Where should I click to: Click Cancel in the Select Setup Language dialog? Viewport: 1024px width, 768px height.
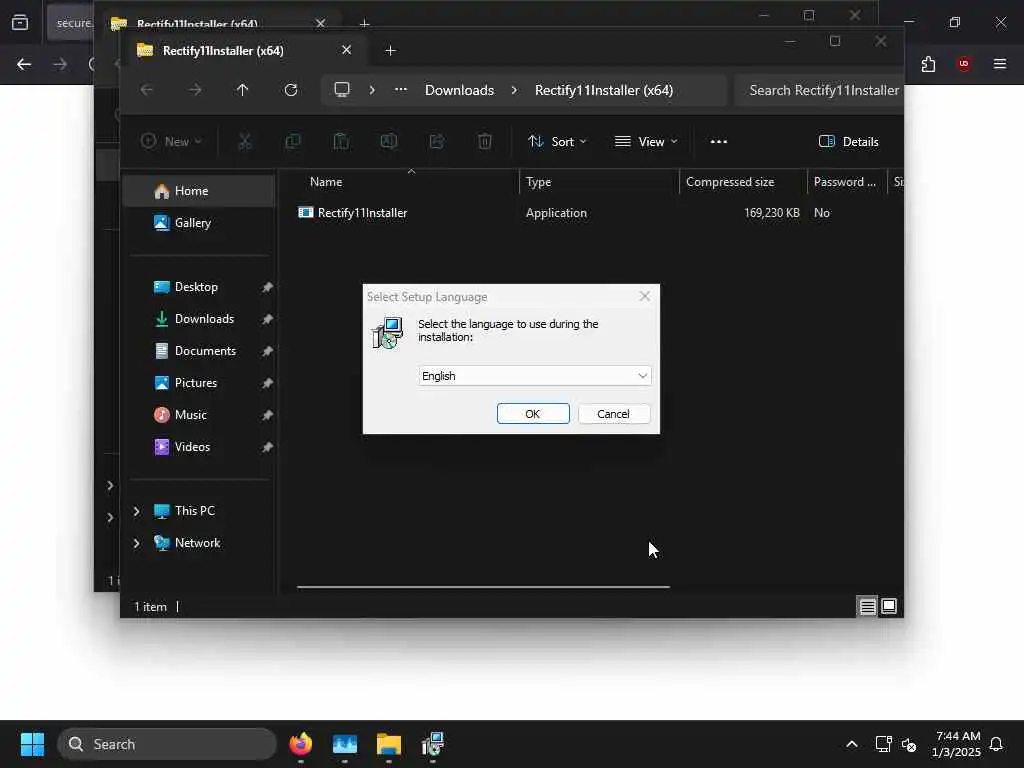613,413
